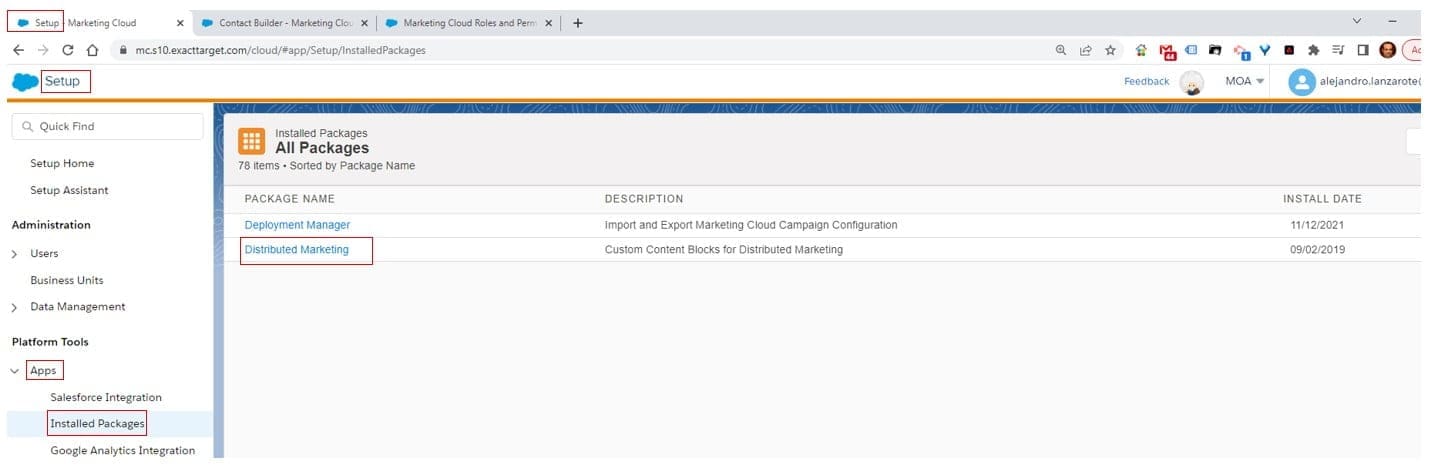Image resolution: width=1433 pixels, height=468 pixels.
Task: Select Salesforce Integration in the sidebar
Action: pyautogui.click(x=106, y=398)
